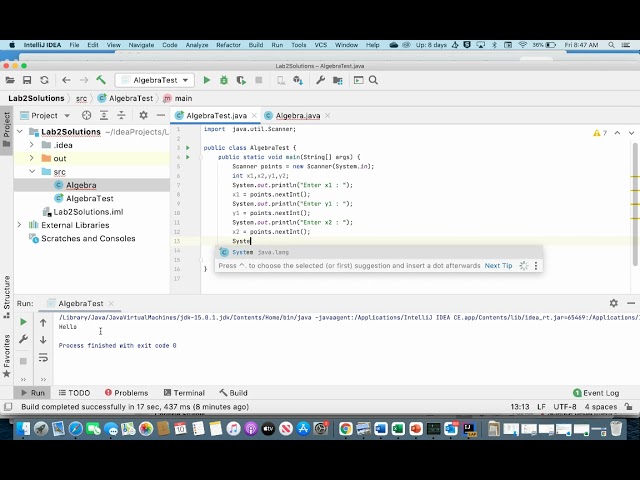This screenshot has width=640, height=480.
Task: Toggle soft-wrap in Run console
Action: pos(43,358)
